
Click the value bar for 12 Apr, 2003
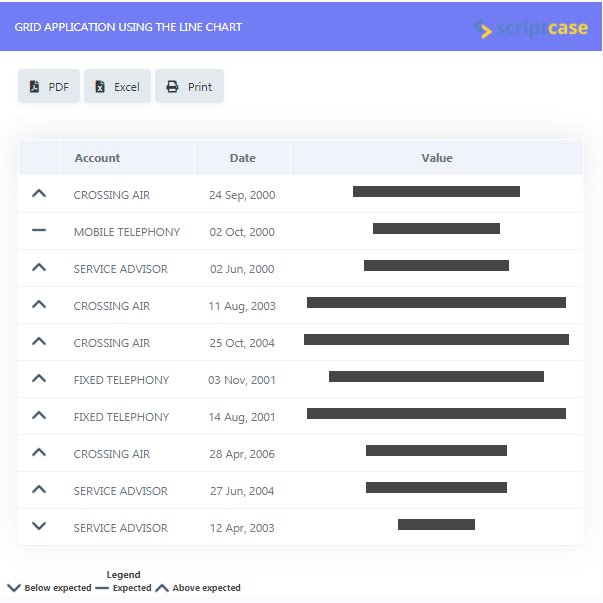(x=436, y=525)
